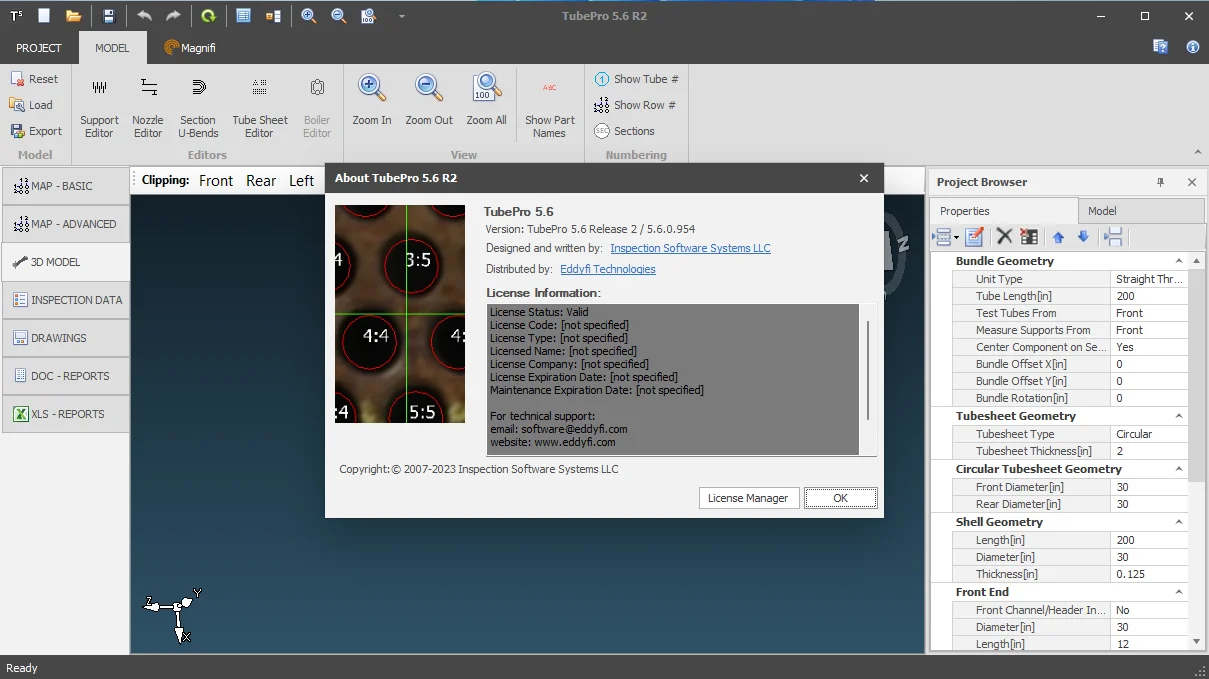Click the quick-access zoom 100 icon
1209x679 pixels.
point(368,16)
